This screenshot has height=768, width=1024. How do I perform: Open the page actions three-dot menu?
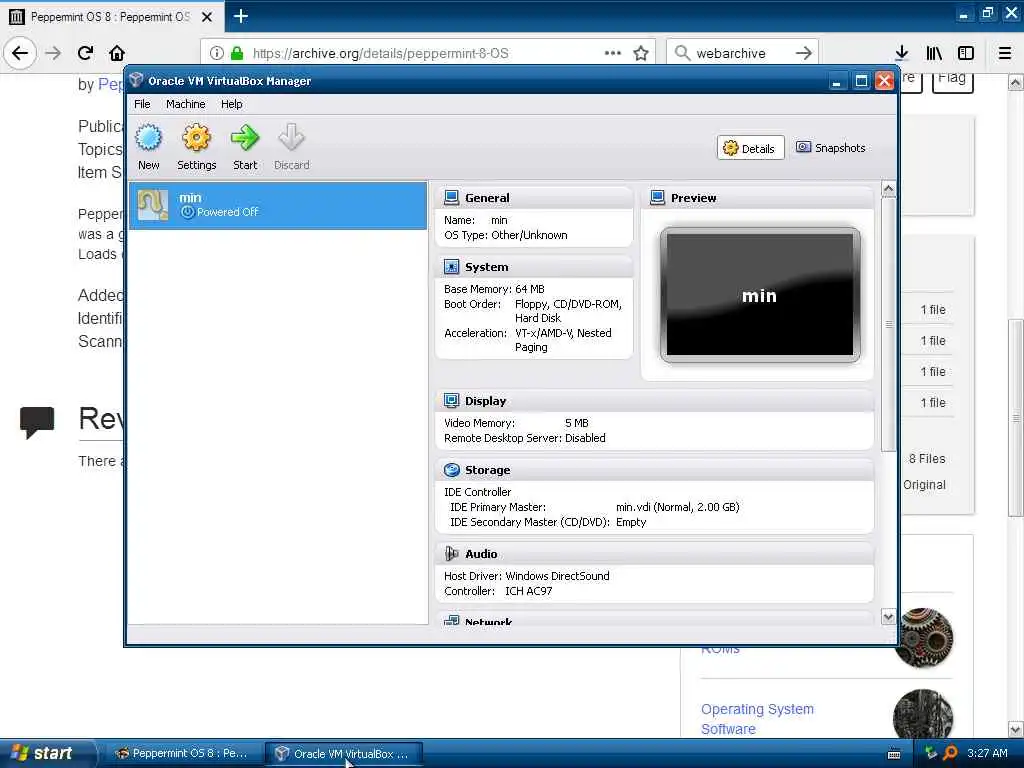[x=612, y=53]
